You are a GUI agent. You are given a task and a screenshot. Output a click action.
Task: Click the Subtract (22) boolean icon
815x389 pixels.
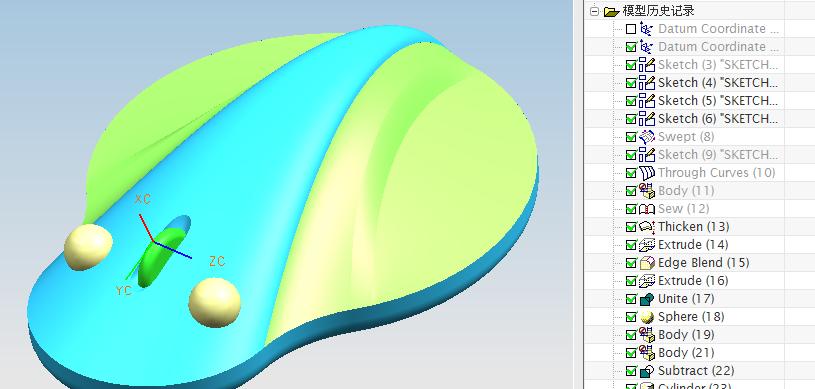(x=647, y=371)
